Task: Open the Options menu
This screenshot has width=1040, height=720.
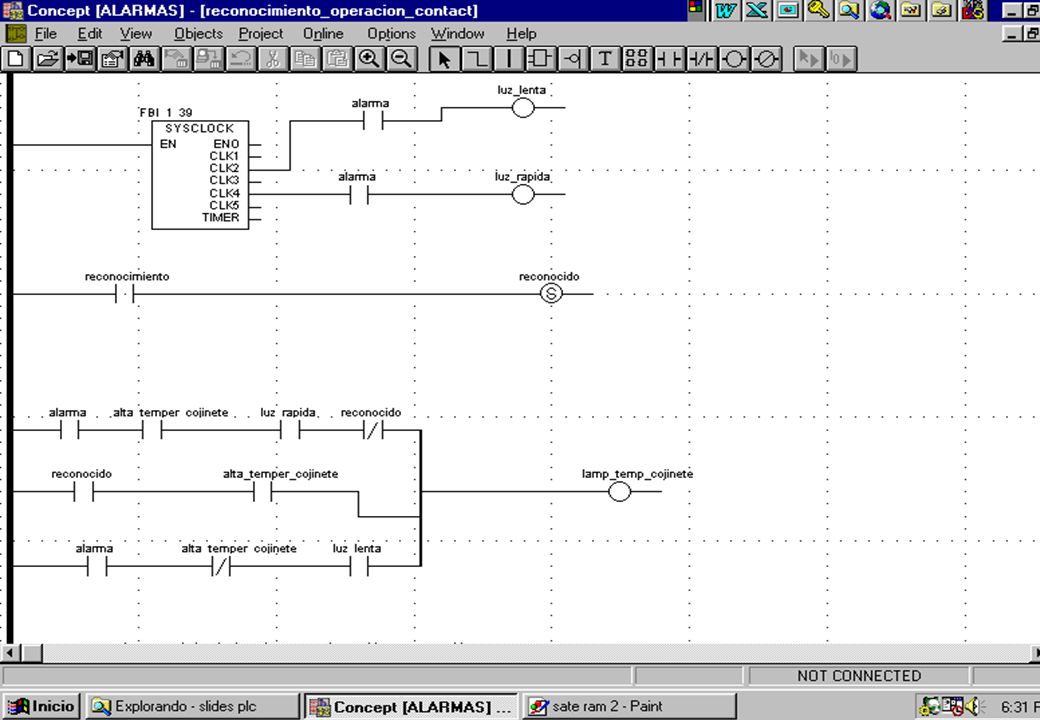Action: pyautogui.click(x=391, y=34)
